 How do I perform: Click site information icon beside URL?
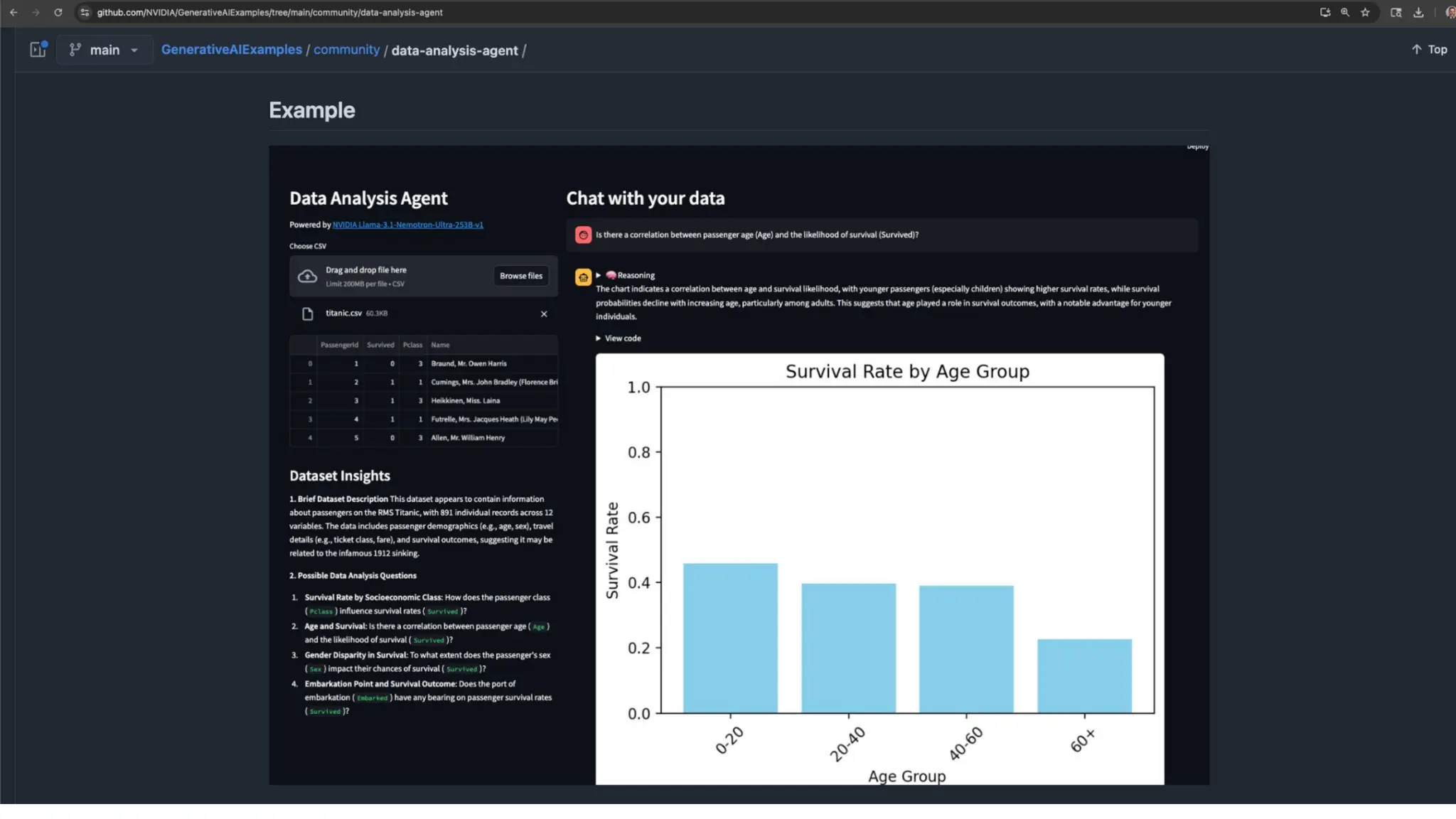85,12
